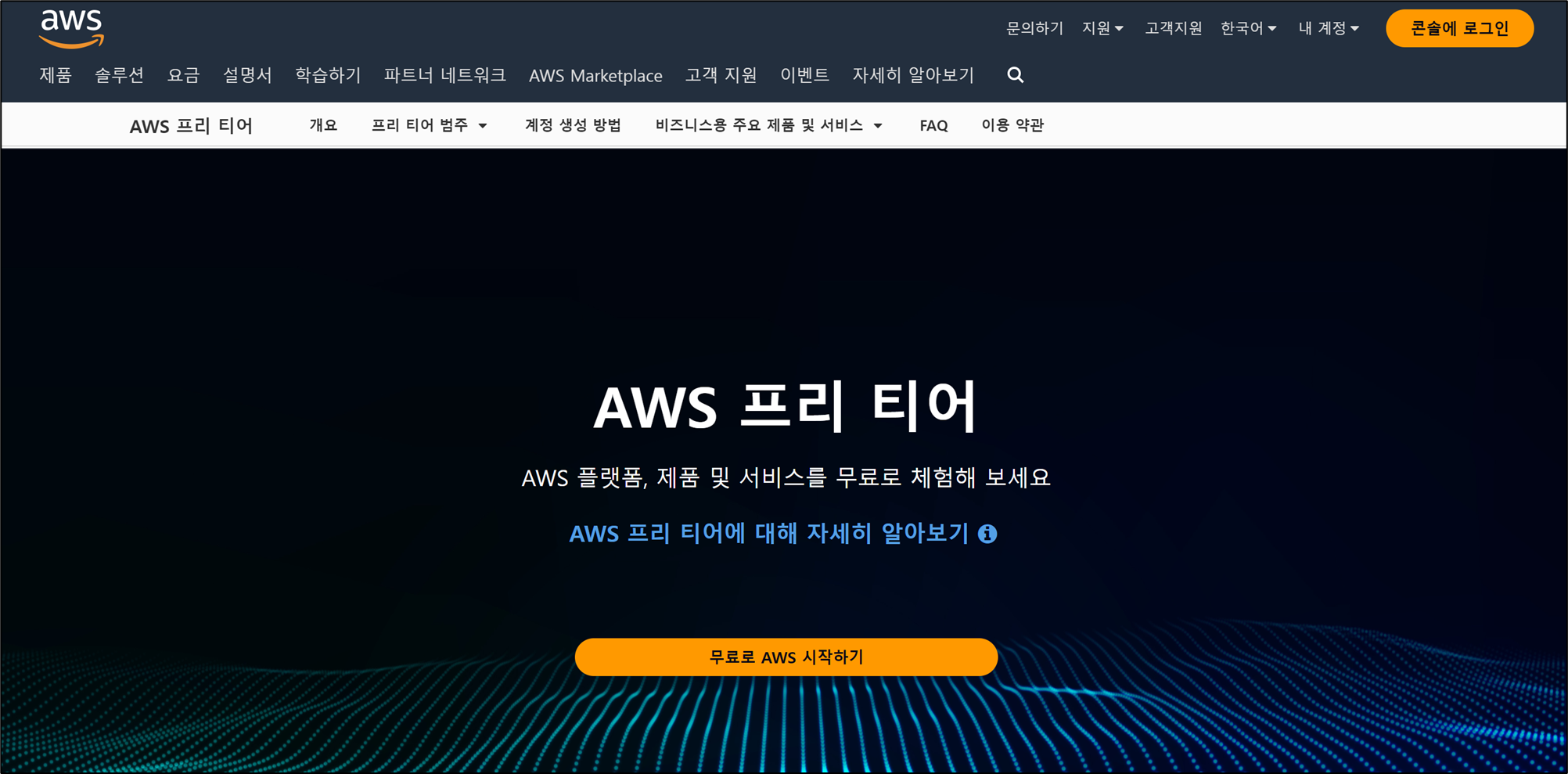Click the AWS logo
Image resolution: width=1568 pixels, height=774 pixels.
click(x=71, y=29)
